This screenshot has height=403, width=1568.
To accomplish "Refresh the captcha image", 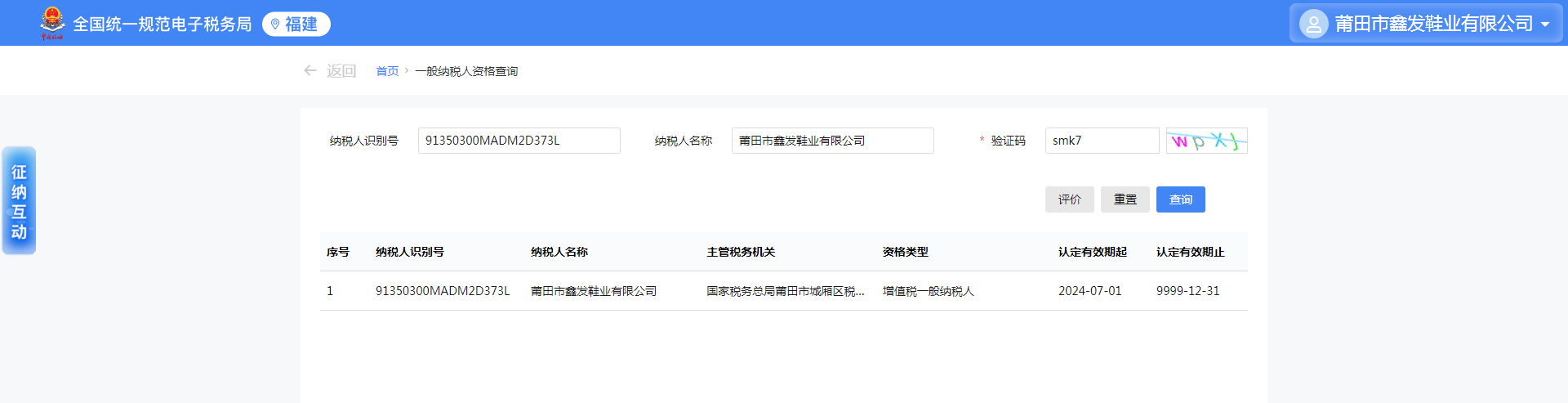I will pyautogui.click(x=1206, y=141).
